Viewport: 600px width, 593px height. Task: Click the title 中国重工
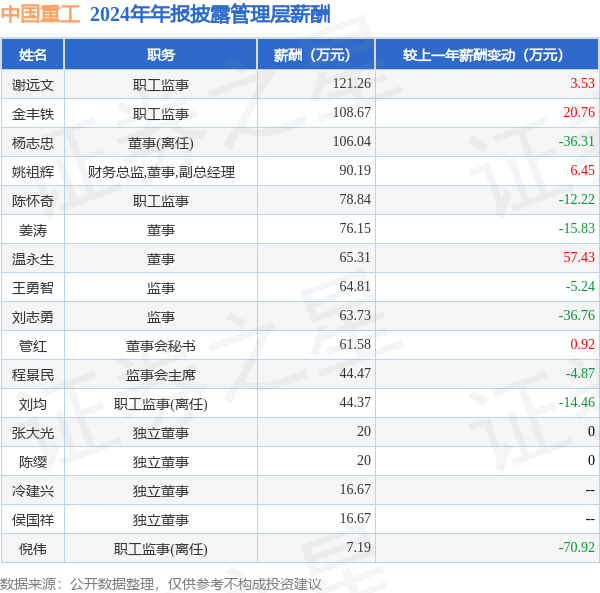pyautogui.click(x=41, y=14)
